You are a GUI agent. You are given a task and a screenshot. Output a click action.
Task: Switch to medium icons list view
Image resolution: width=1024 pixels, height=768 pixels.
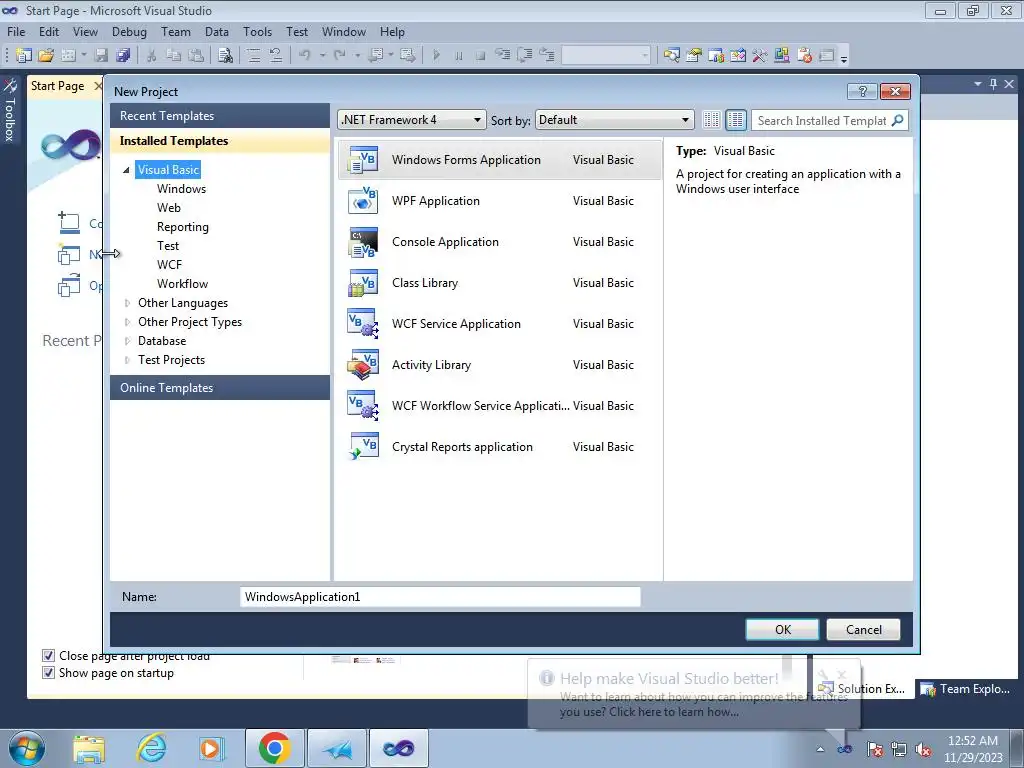click(736, 120)
